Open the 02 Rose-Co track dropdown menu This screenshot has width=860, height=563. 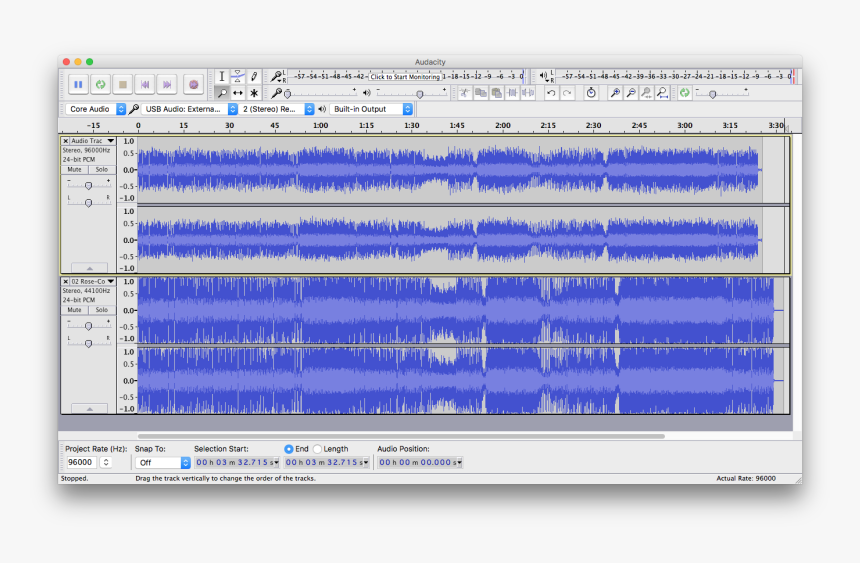tap(92, 282)
